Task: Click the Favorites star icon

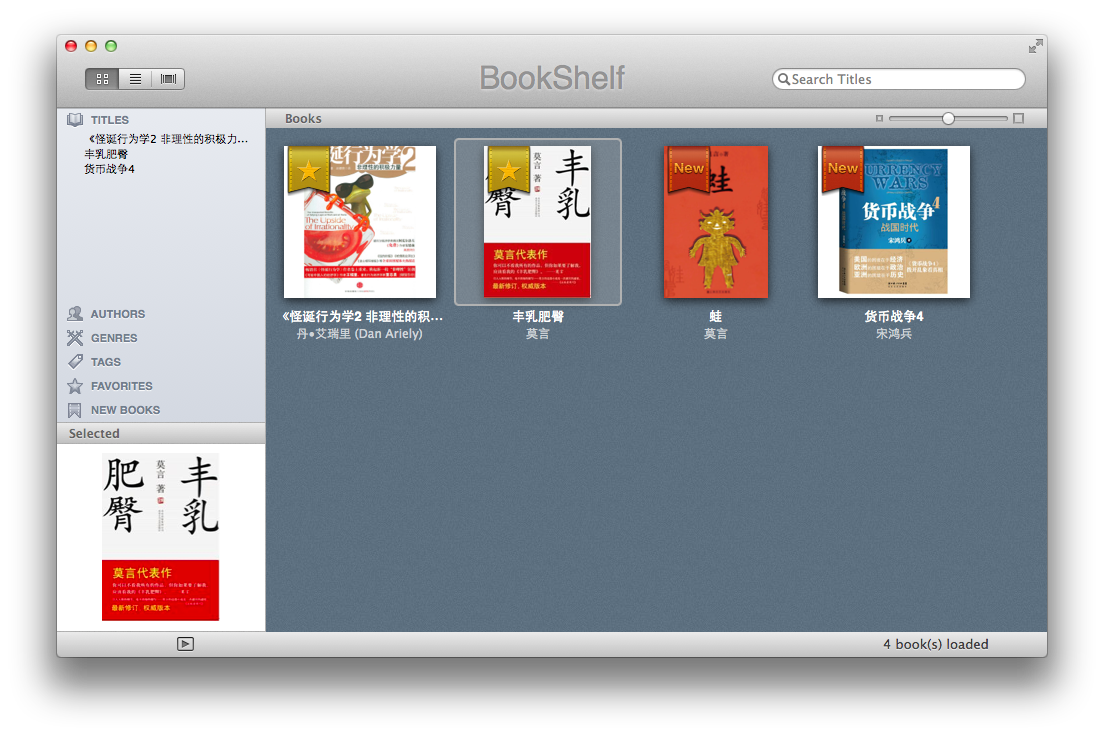Action: pos(75,386)
